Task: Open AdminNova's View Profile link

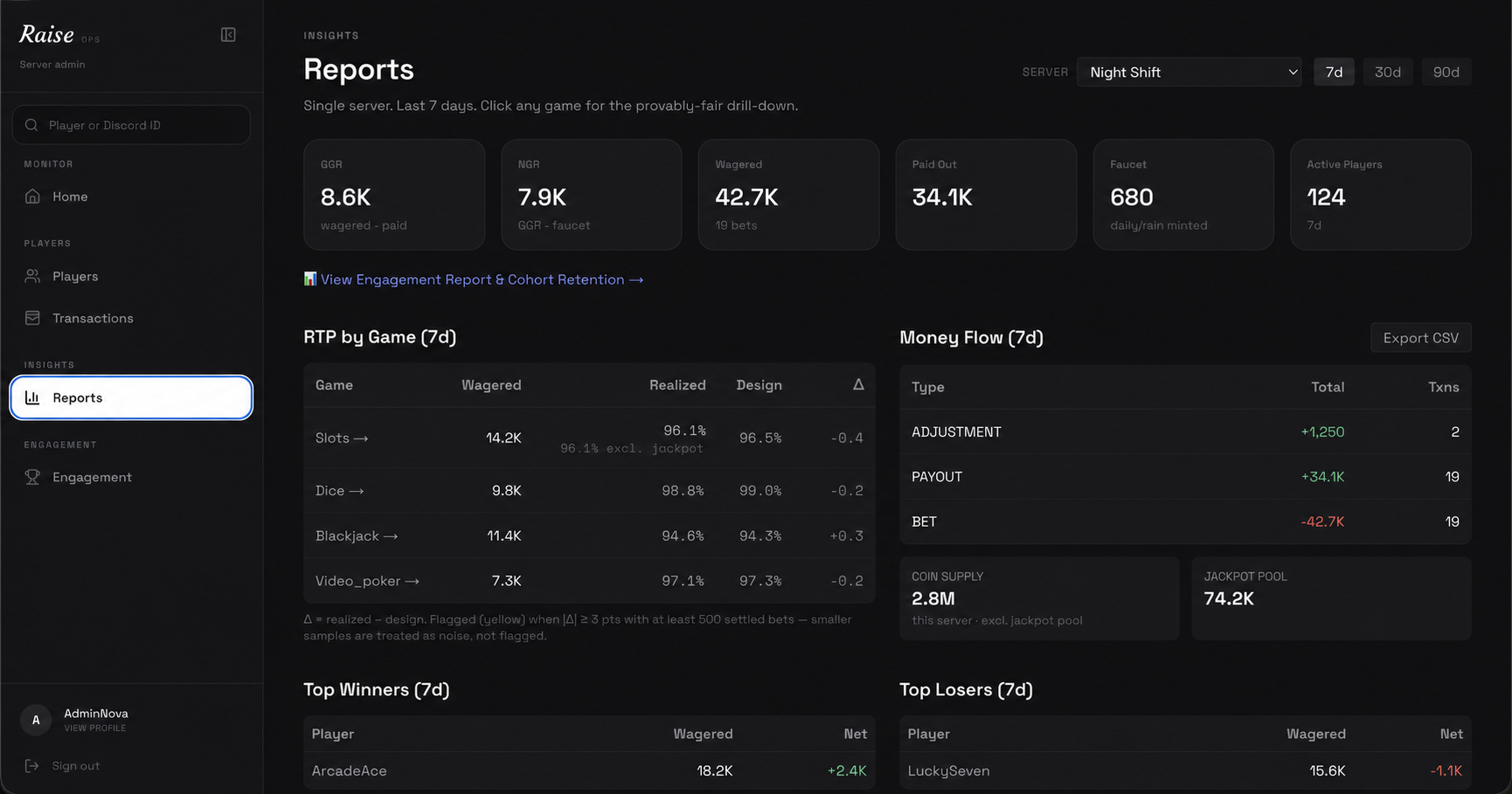Action: click(94, 728)
